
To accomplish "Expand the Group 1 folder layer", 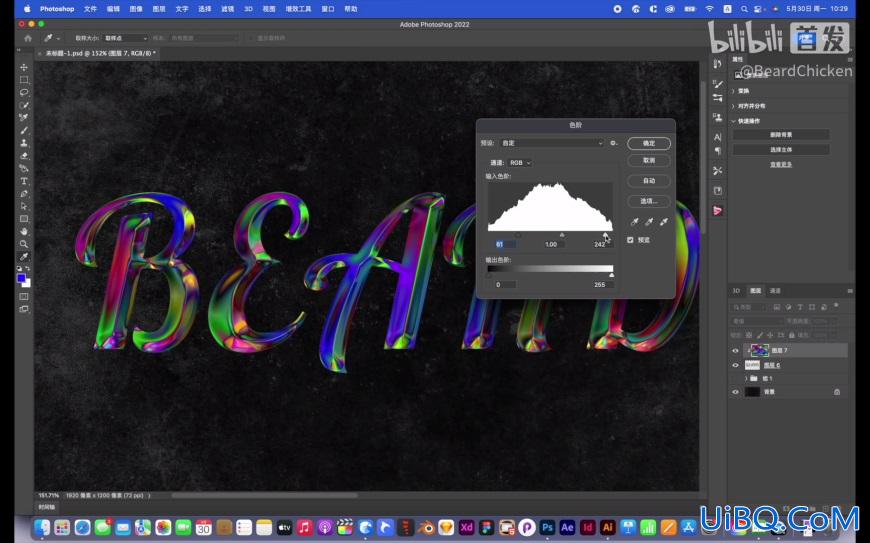I will (x=746, y=379).
